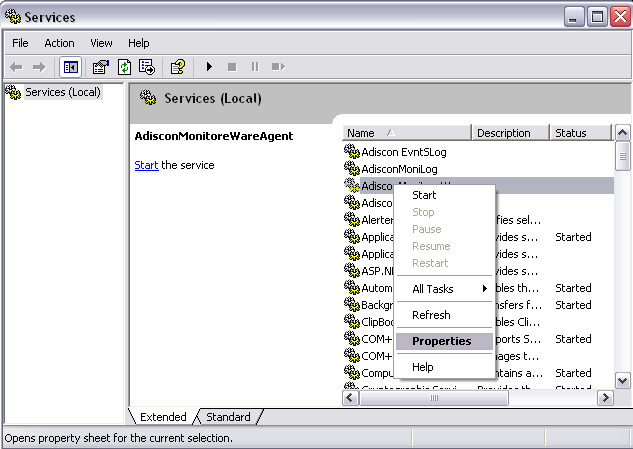Viewport: 633px width, 449px height.
Task: Toggle Show/Hide Console Tree icon
Action: click(71, 67)
